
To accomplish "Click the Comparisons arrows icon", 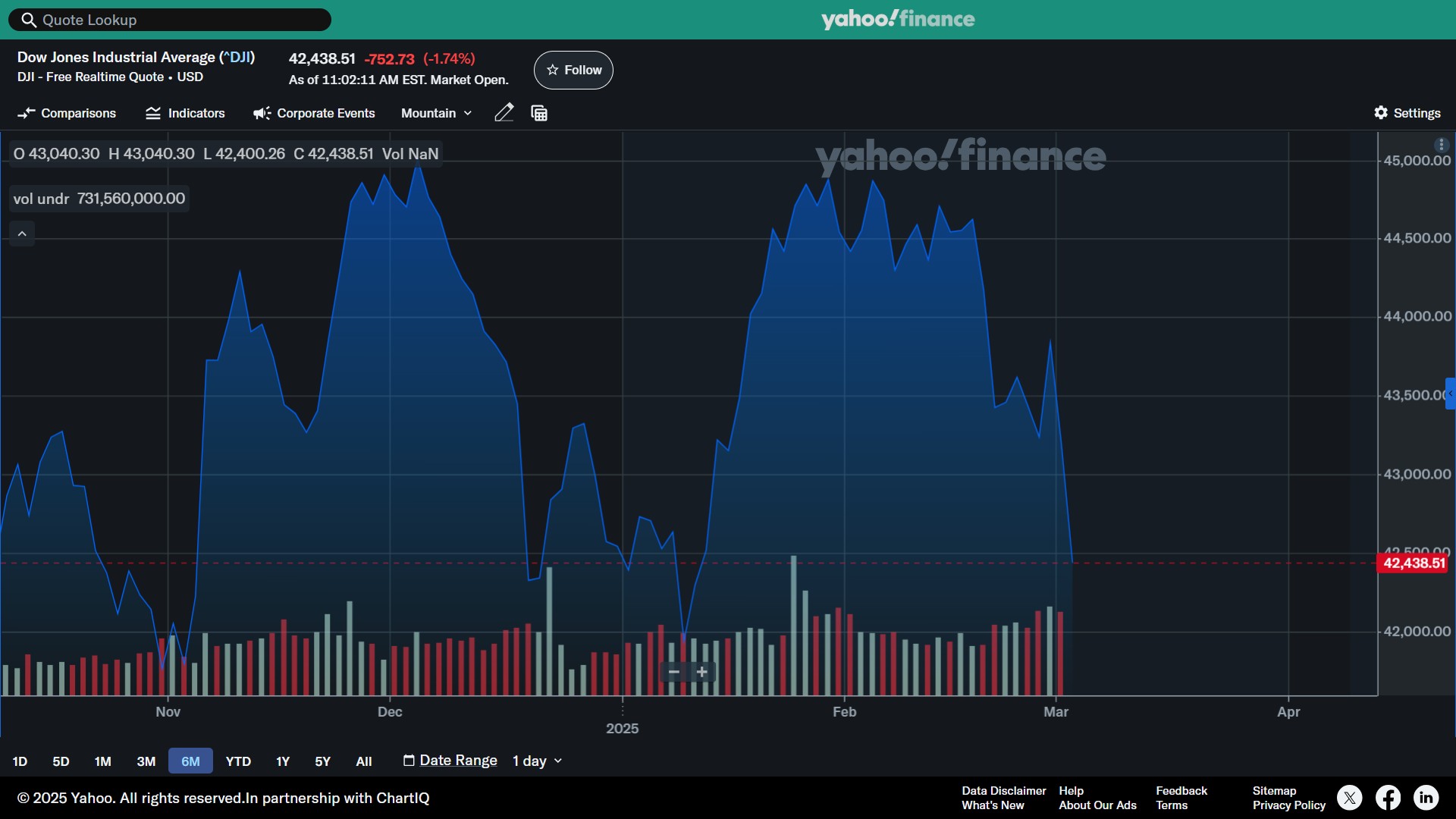I will point(27,113).
